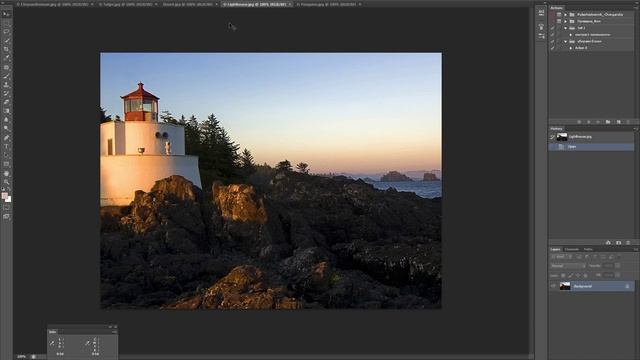Stop action playing or recording
The width and height of the screenshot is (640, 360).
[579, 122]
